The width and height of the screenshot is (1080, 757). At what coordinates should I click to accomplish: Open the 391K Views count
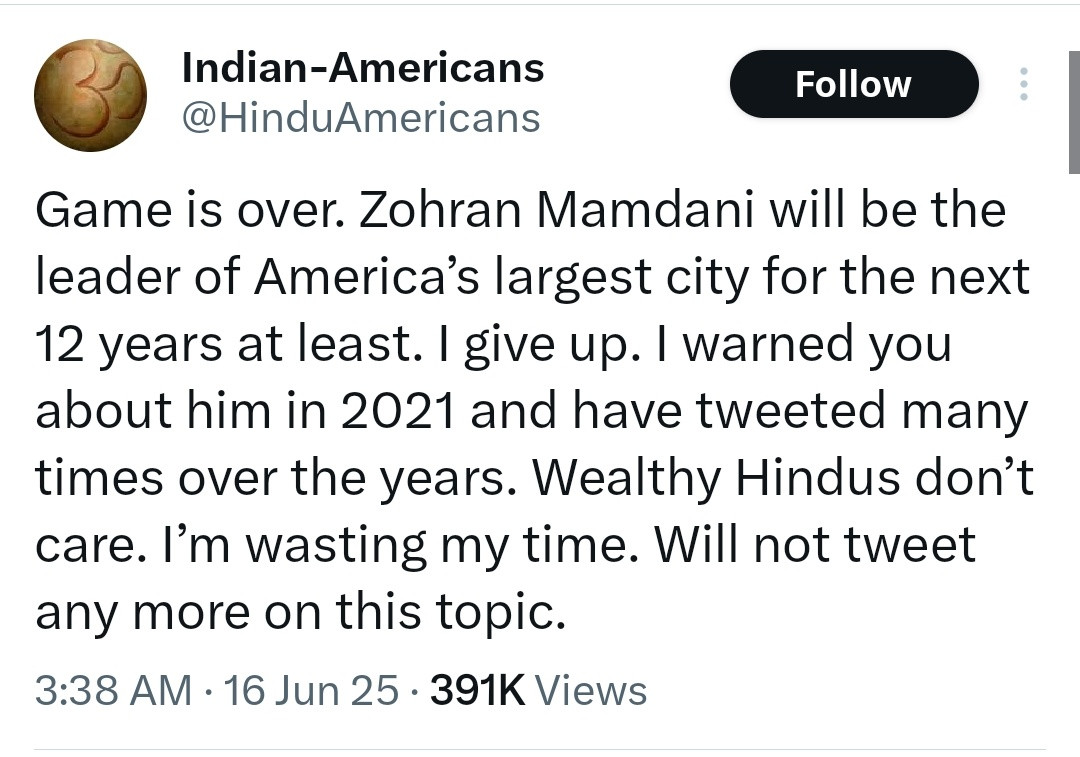tap(538, 690)
